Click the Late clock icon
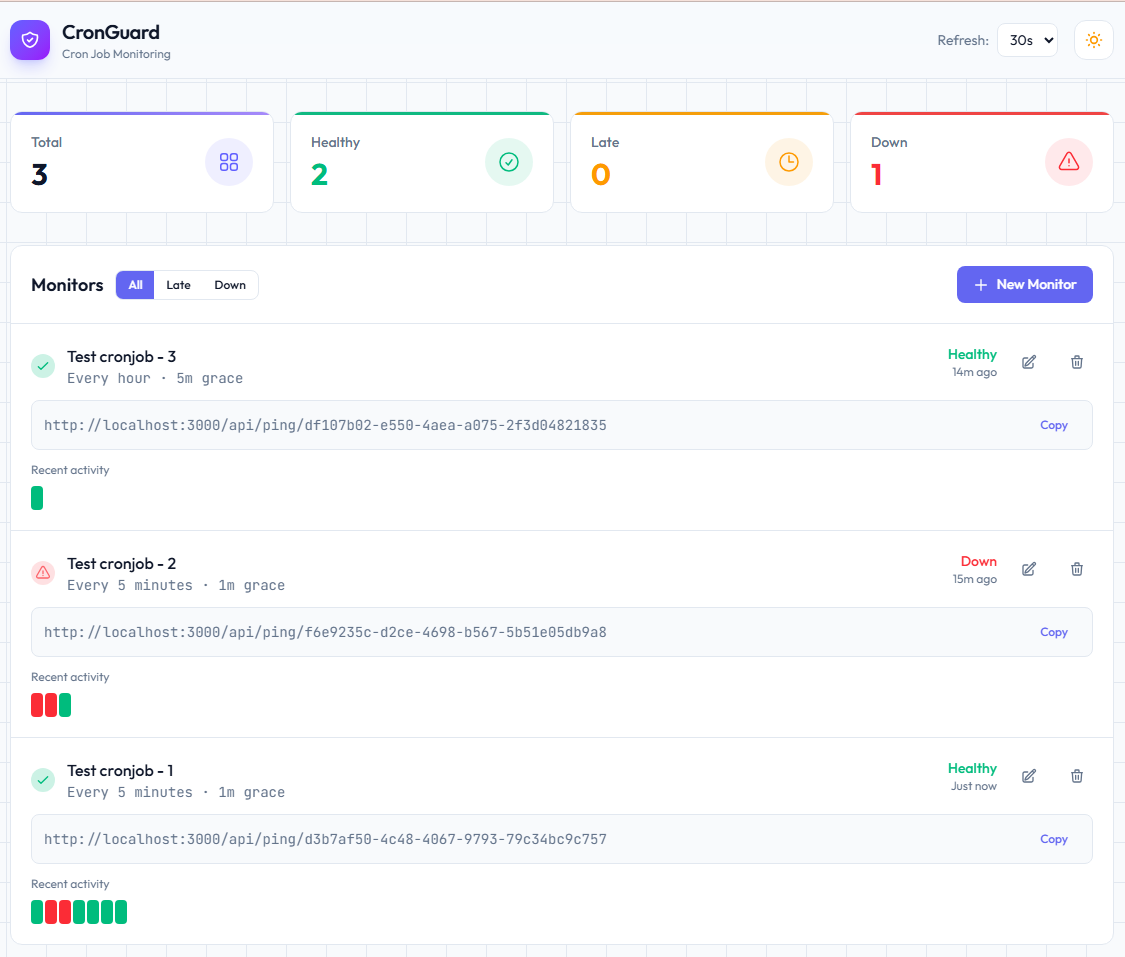Screen dimensions: 1125x957 point(789,161)
